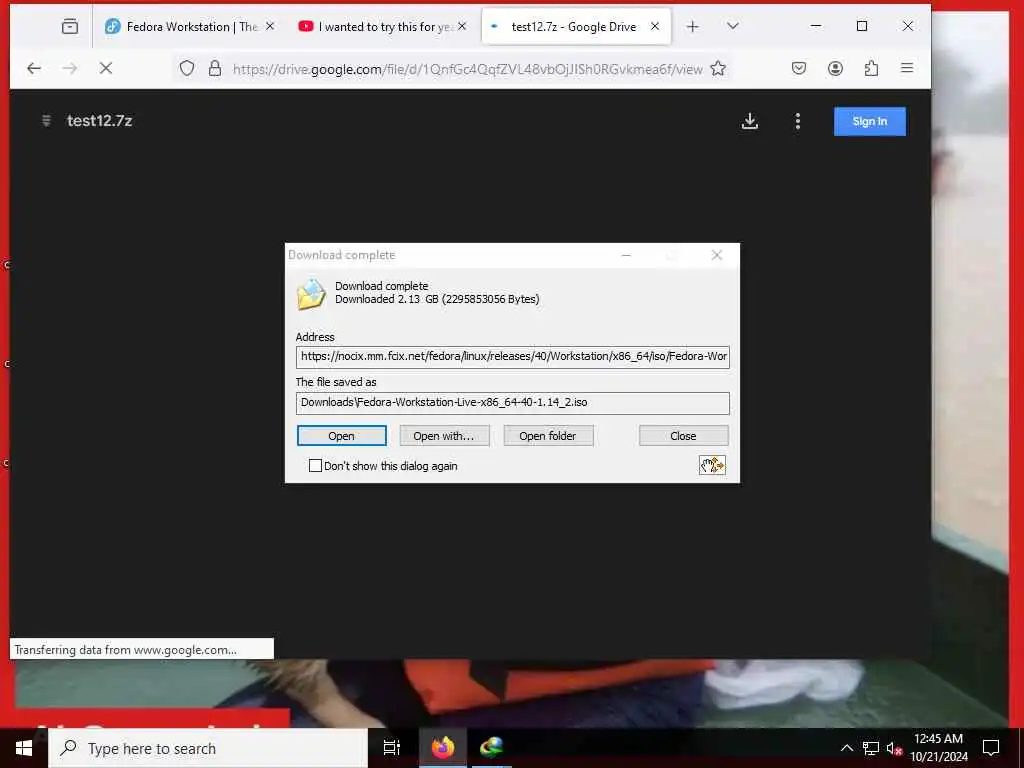This screenshot has width=1024, height=768.
Task: Open Google Drive more actions menu
Action: tap(797, 121)
